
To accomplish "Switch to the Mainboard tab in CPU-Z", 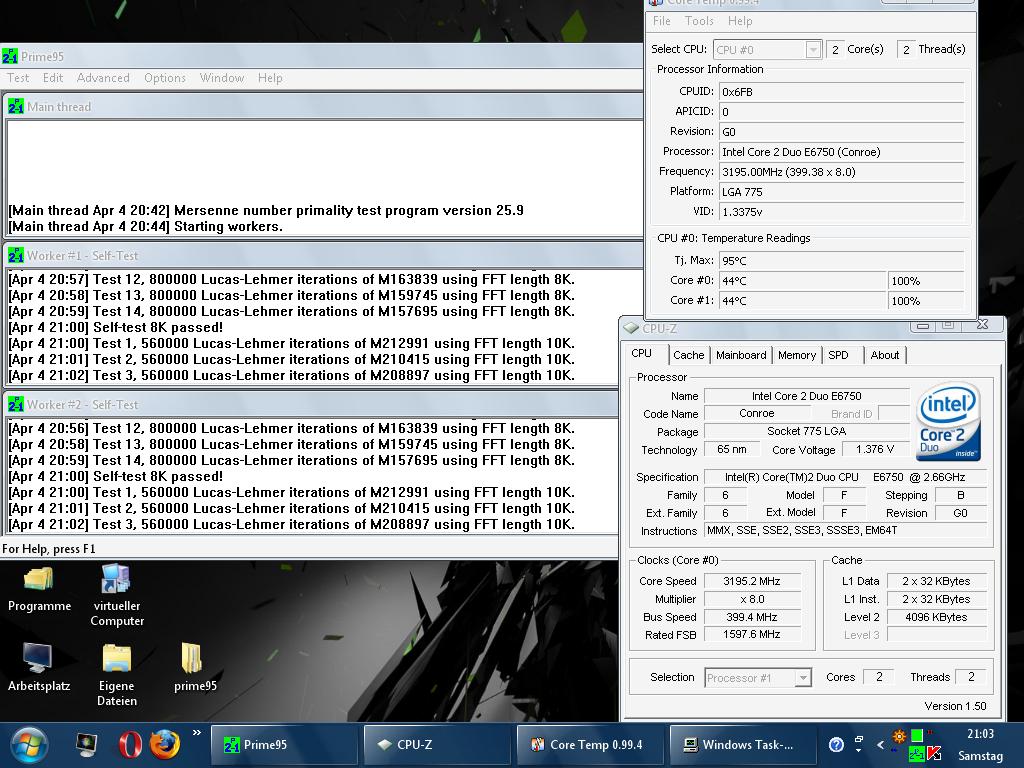I will point(741,355).
